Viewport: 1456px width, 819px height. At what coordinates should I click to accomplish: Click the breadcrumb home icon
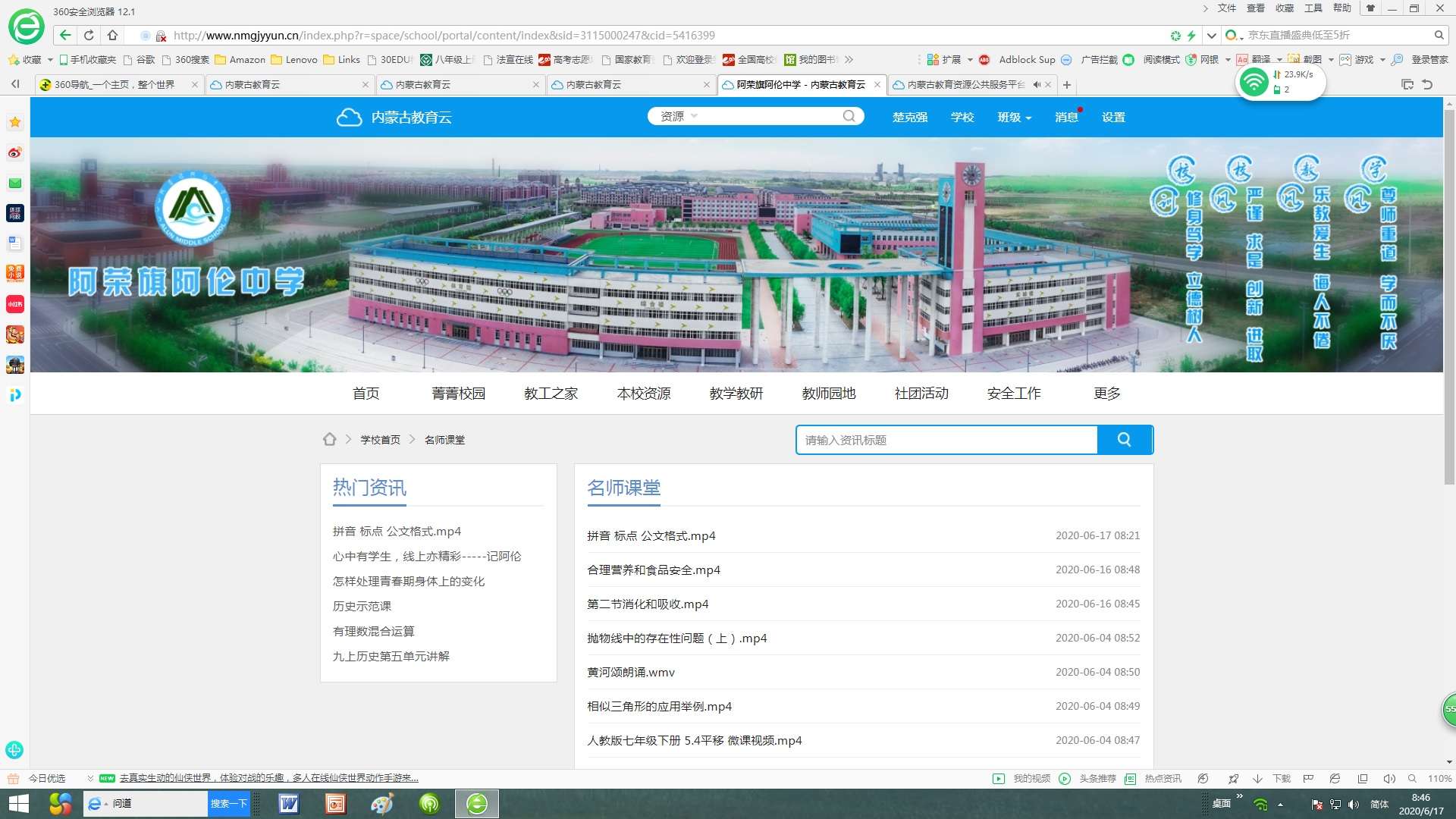[329, 440]
